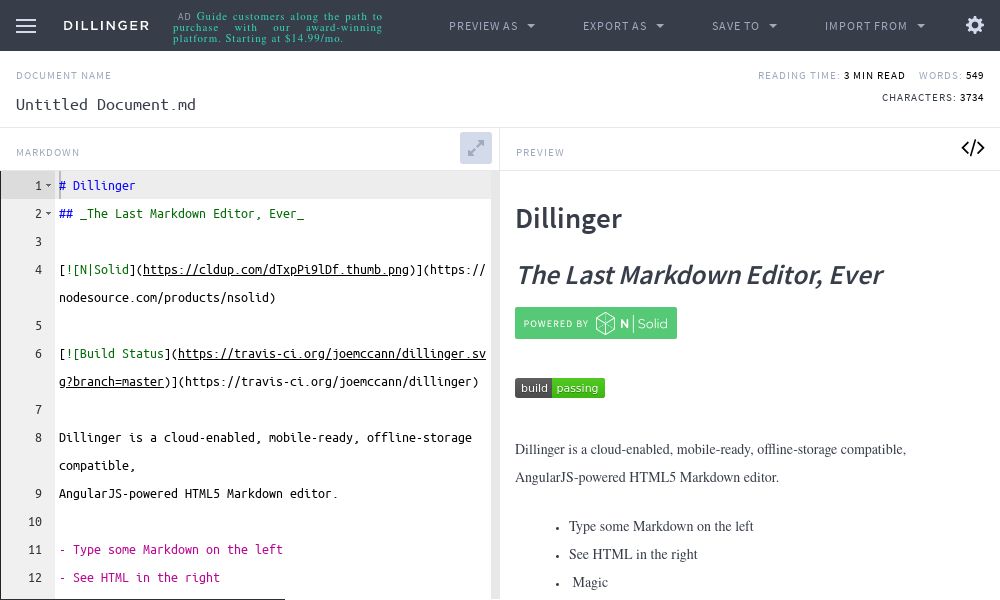Click the MARKDOWN panel label
The width and height of the screenshot is (1000, 600).
pos(47,152)
